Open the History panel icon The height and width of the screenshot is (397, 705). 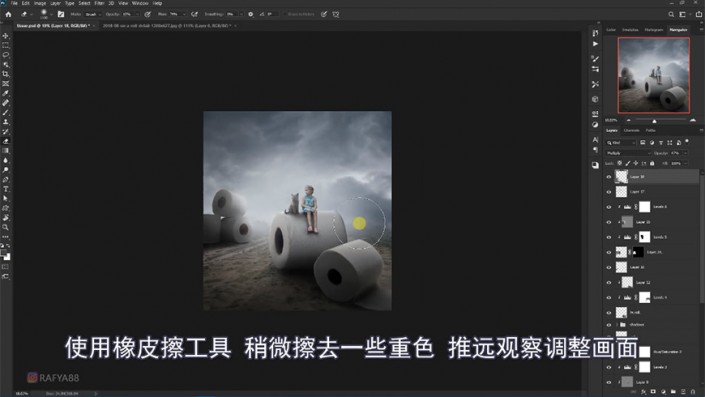595,33
